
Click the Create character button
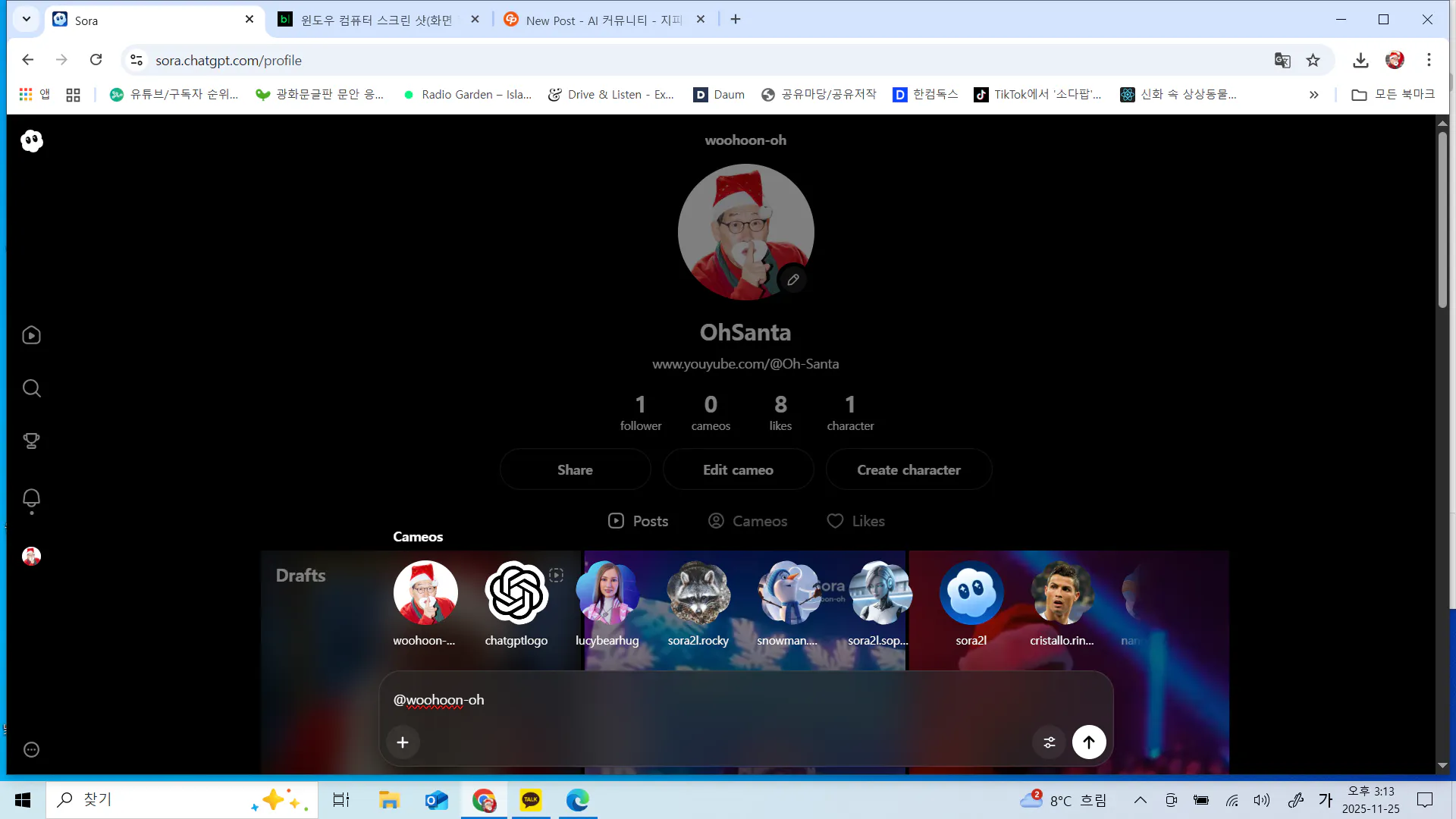click(908, 470)
